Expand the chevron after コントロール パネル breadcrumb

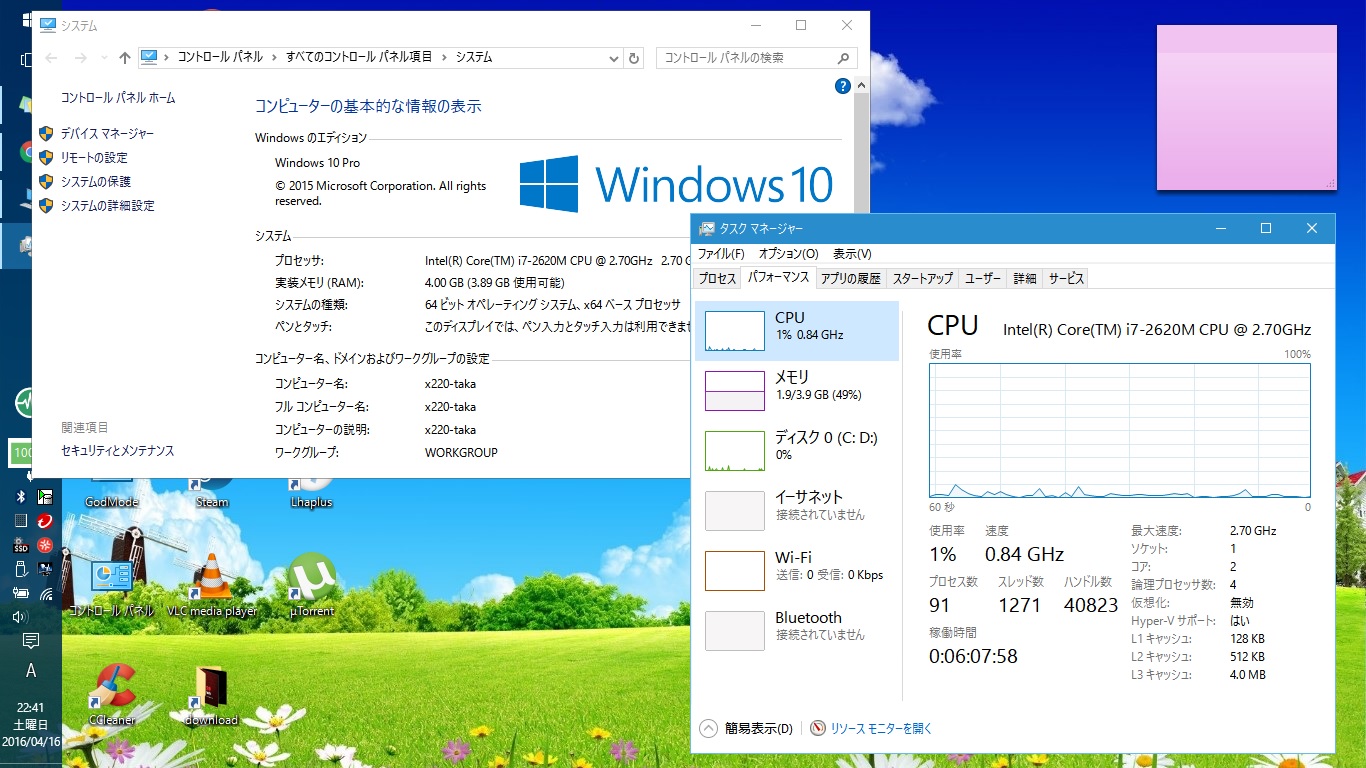274,58
